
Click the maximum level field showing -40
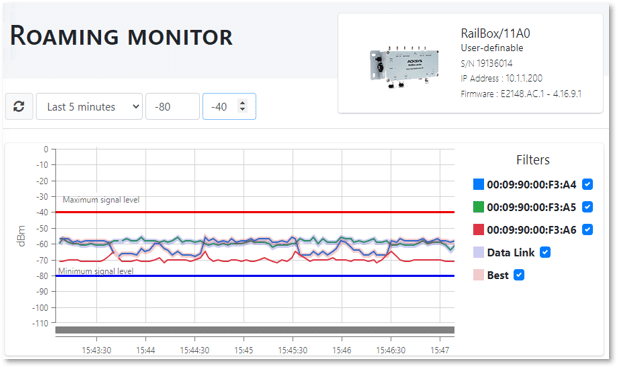pyautogui.click(x=229, y=106)
